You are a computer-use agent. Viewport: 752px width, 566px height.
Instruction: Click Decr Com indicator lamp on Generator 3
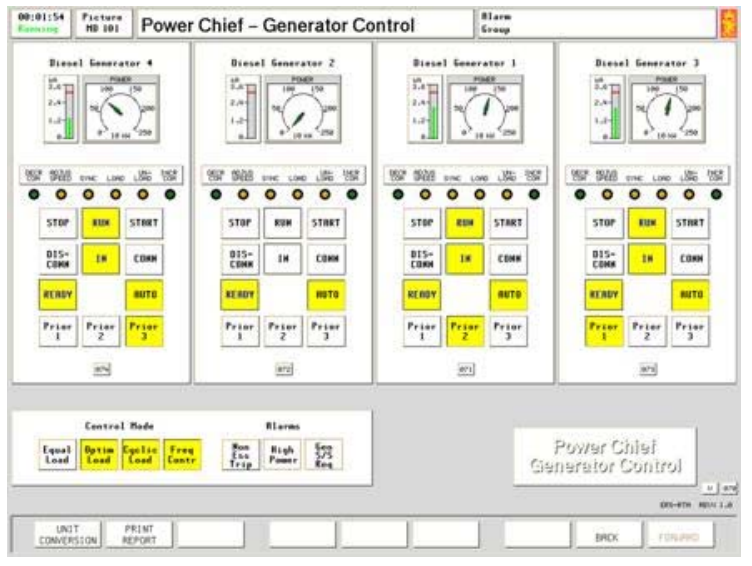(580, 193)
